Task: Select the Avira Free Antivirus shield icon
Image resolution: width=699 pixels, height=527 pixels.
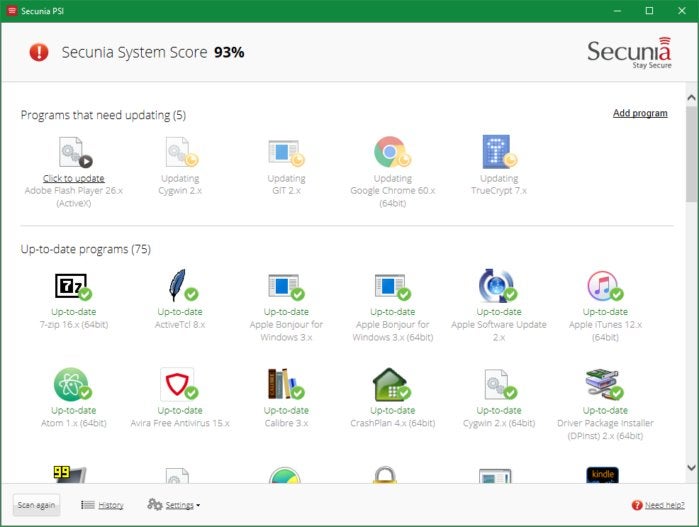Action: click(x=179, y=384)
